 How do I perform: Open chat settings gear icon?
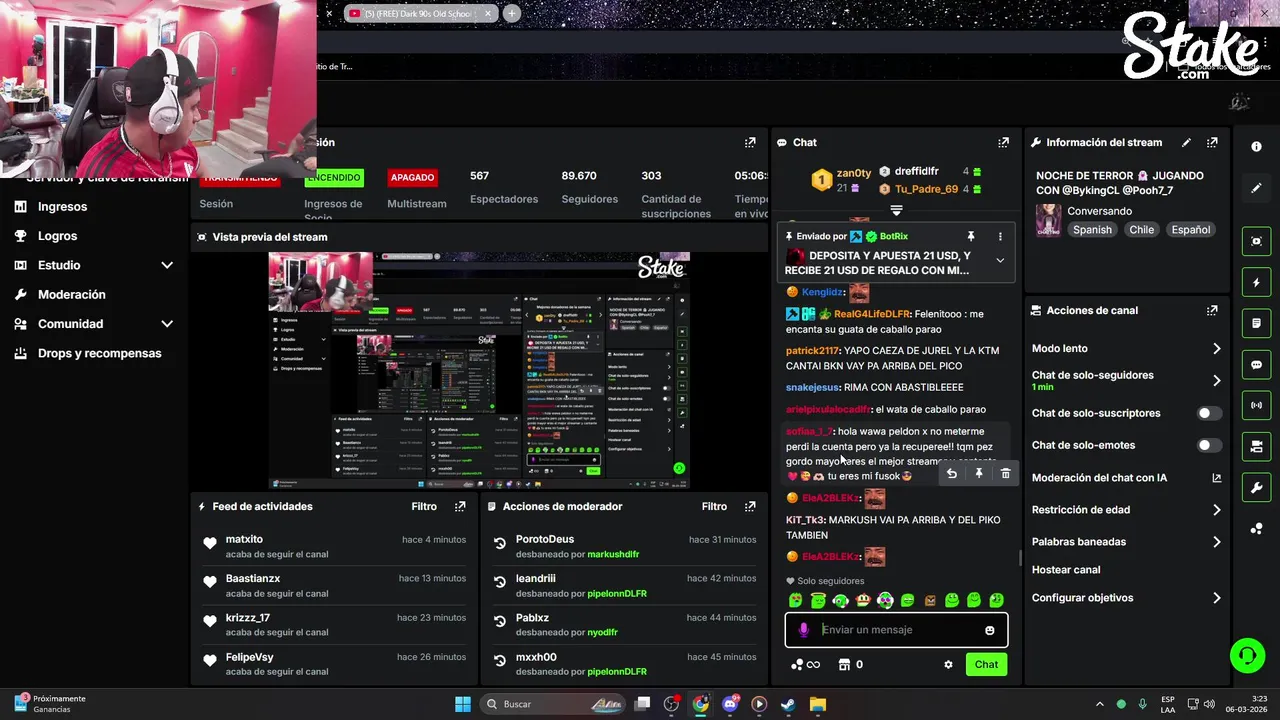click(x=948, y=665)
